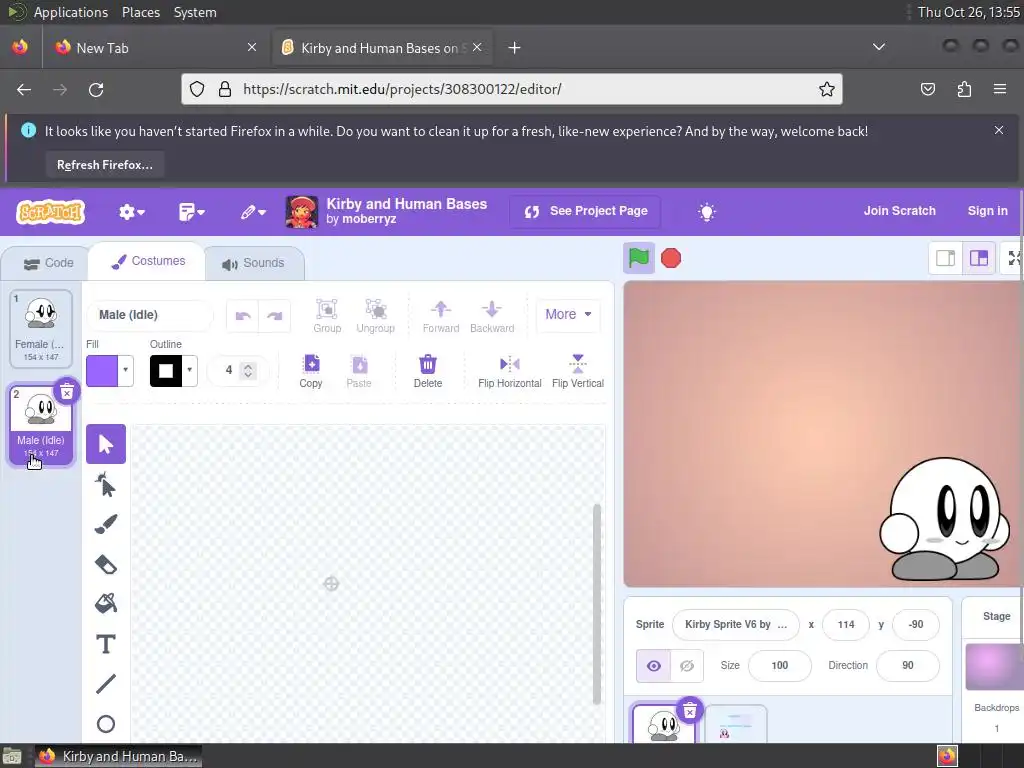Open the File menu dropdown
1024x768 pixels.
[x=191, y=212]
